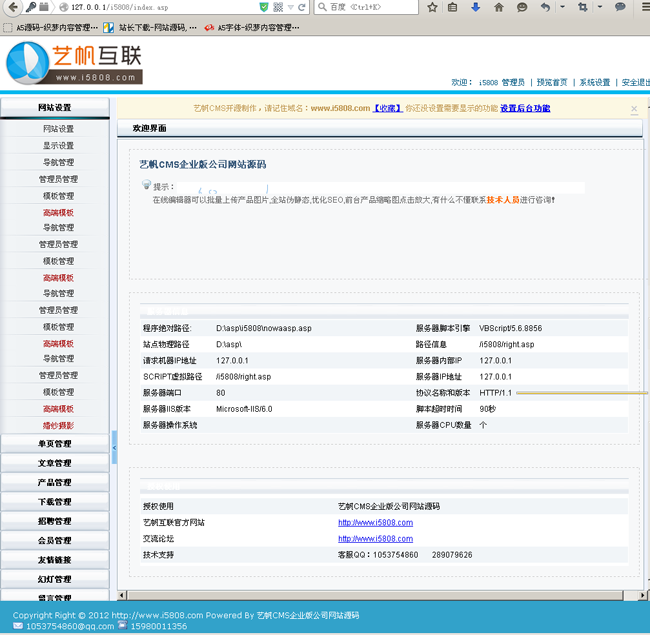The image size is (650, 635).
Task: Click the 客服QQ: 1053754860 text
Action: coord(378,555)
